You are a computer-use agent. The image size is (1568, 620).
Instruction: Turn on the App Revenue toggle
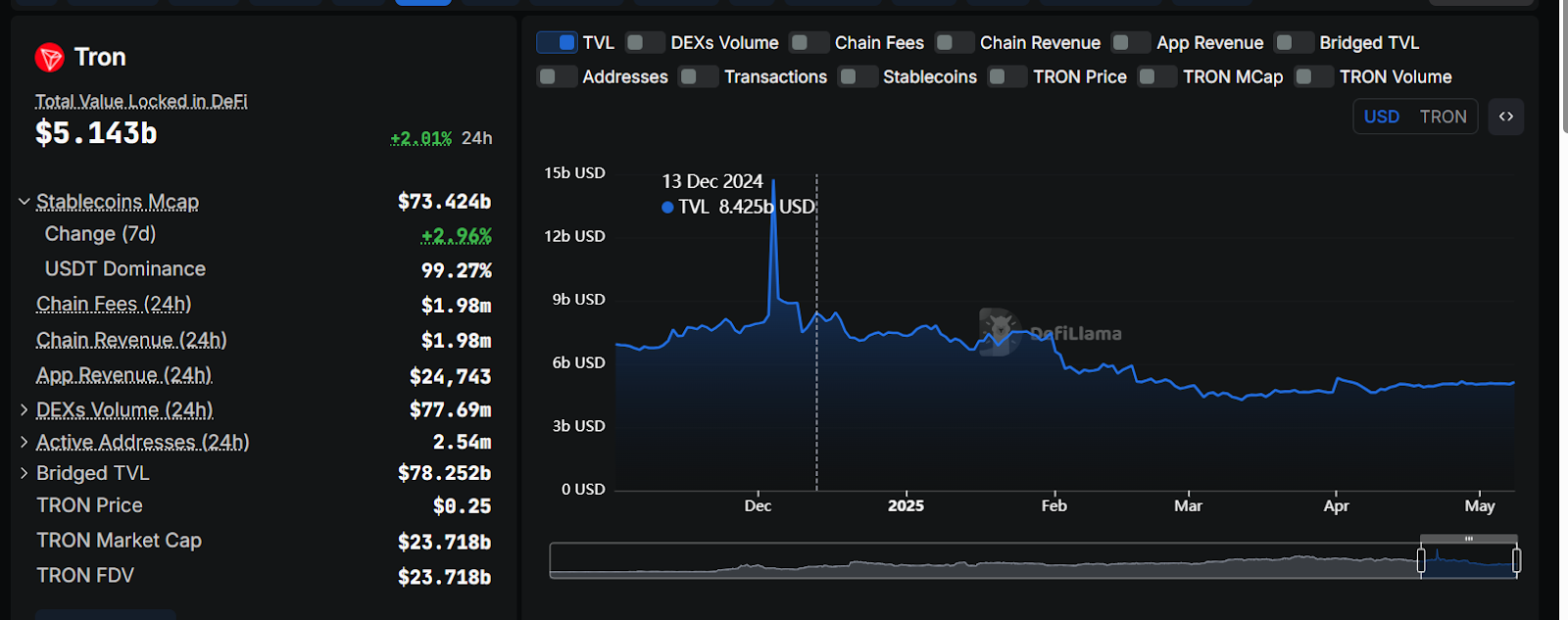pyautogui.click(x=1131, y=42)
